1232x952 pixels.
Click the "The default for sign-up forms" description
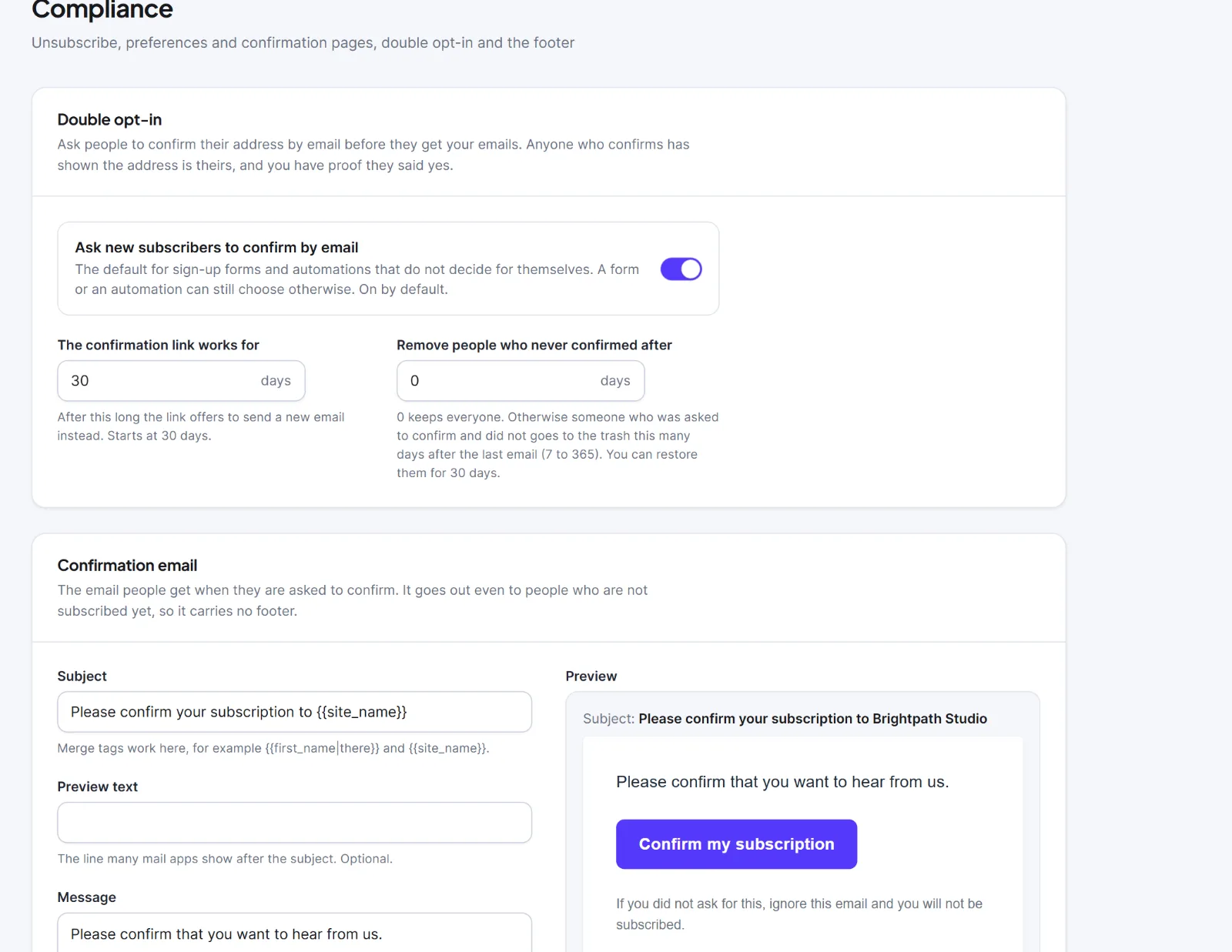(x=357, y=279)
